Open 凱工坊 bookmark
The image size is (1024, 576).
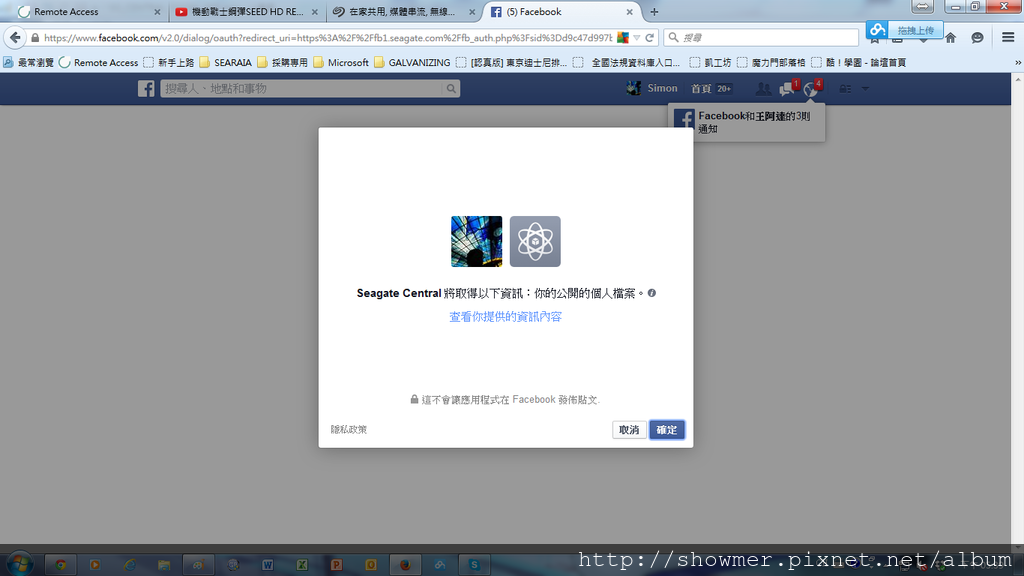(x=711, y=63)
